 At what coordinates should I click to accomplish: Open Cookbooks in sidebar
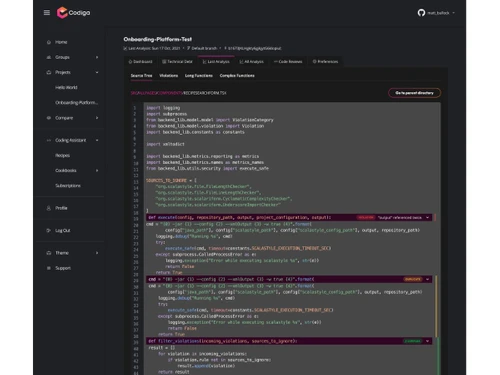(x=66, y=170)
